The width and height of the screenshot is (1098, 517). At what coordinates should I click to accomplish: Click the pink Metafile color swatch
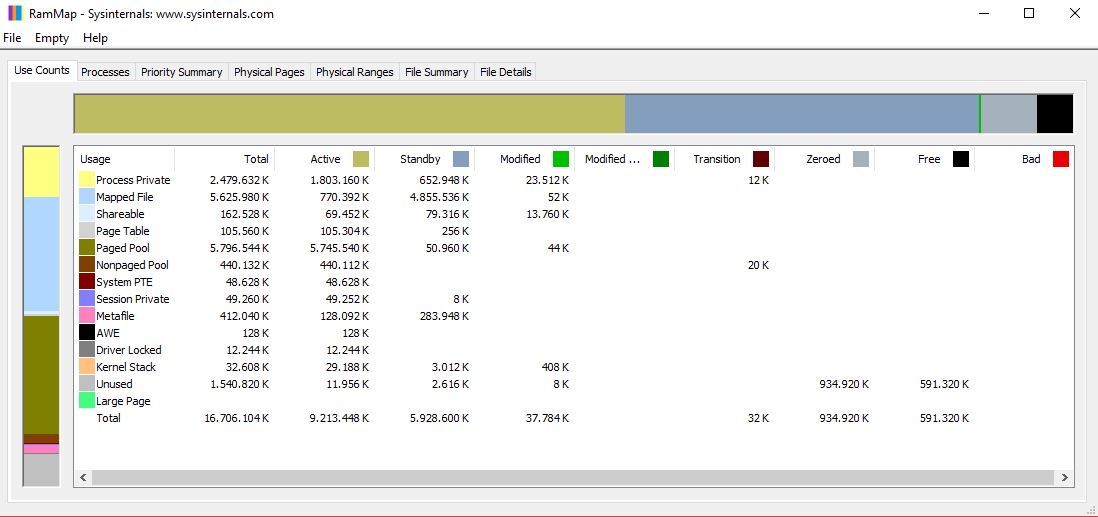point(87,316)
